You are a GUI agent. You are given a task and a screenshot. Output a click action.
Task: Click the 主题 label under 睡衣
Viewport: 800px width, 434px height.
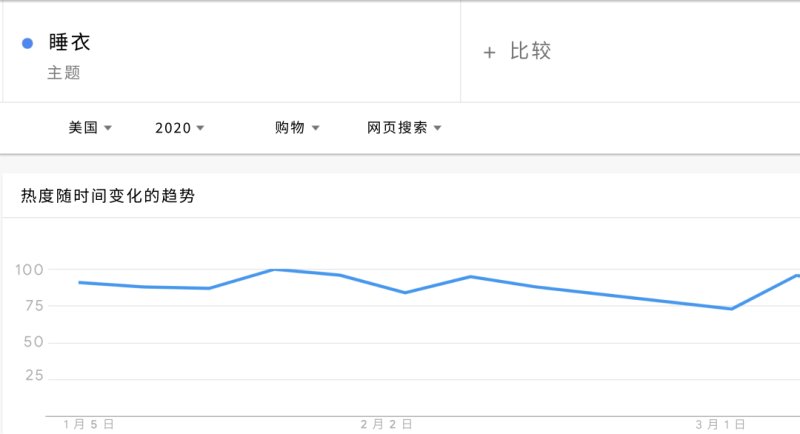click(x=63, y=73)
